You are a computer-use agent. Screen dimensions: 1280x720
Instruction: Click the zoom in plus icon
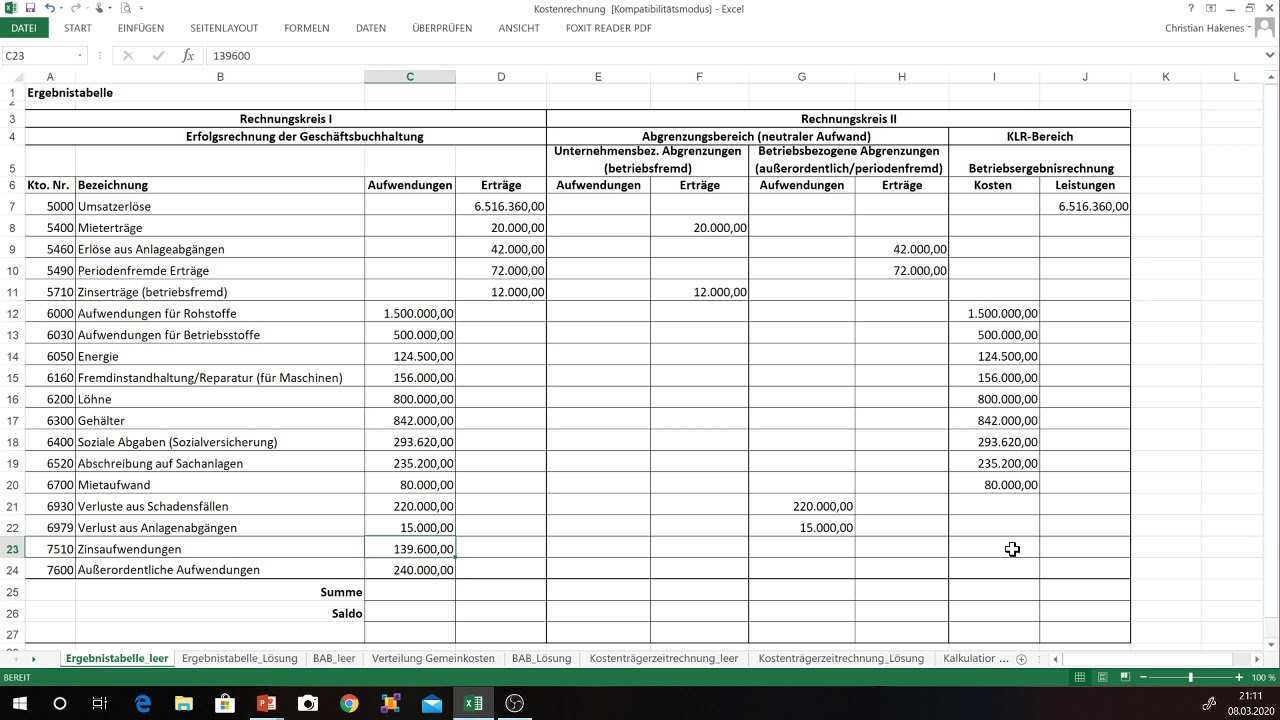pyautogui.click(x=1239, y=678)
